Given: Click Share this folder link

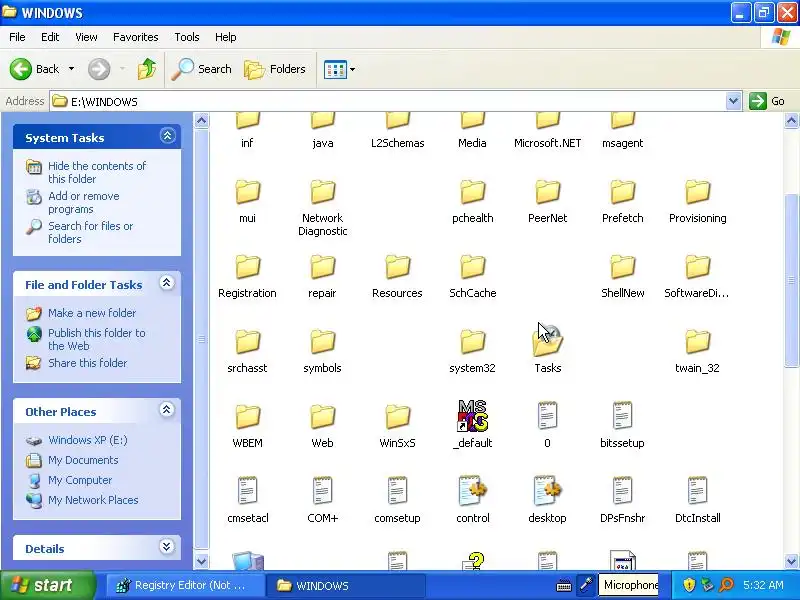Looking at the screenshot, I should [87, 363].
